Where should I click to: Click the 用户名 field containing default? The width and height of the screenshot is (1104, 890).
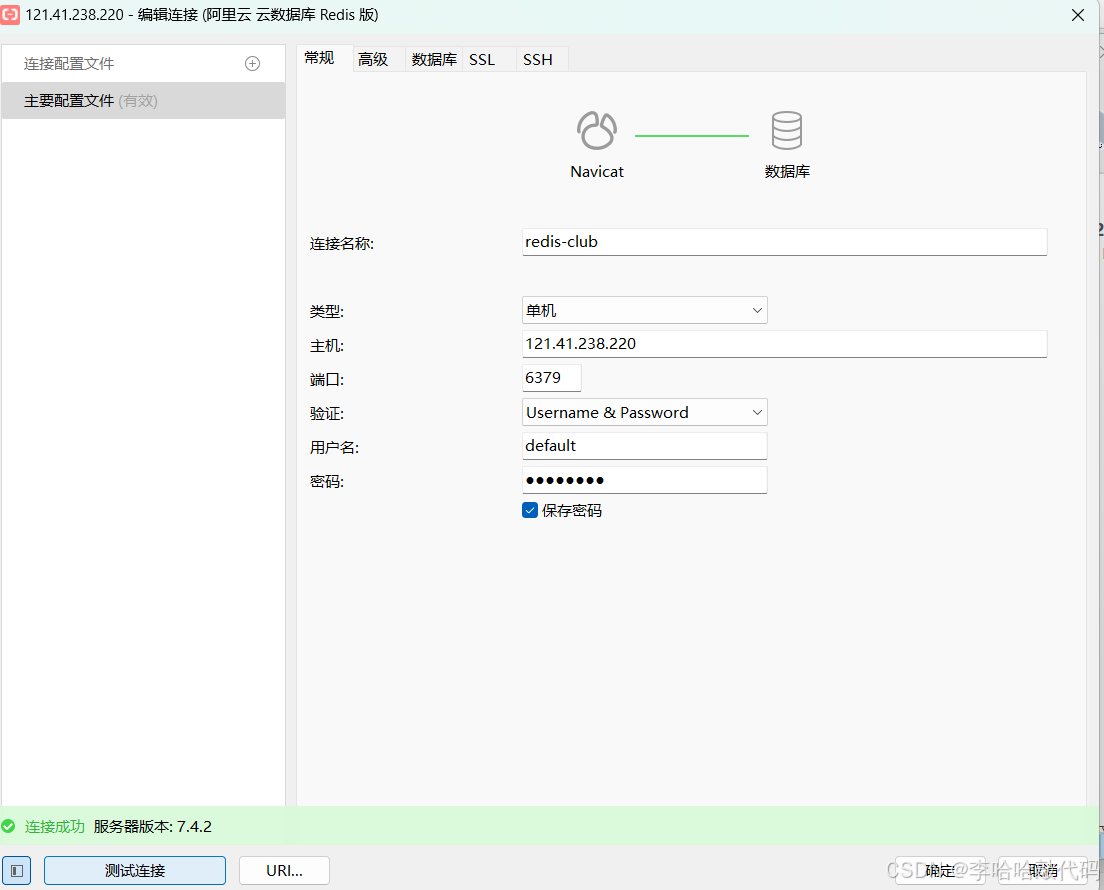644,446
